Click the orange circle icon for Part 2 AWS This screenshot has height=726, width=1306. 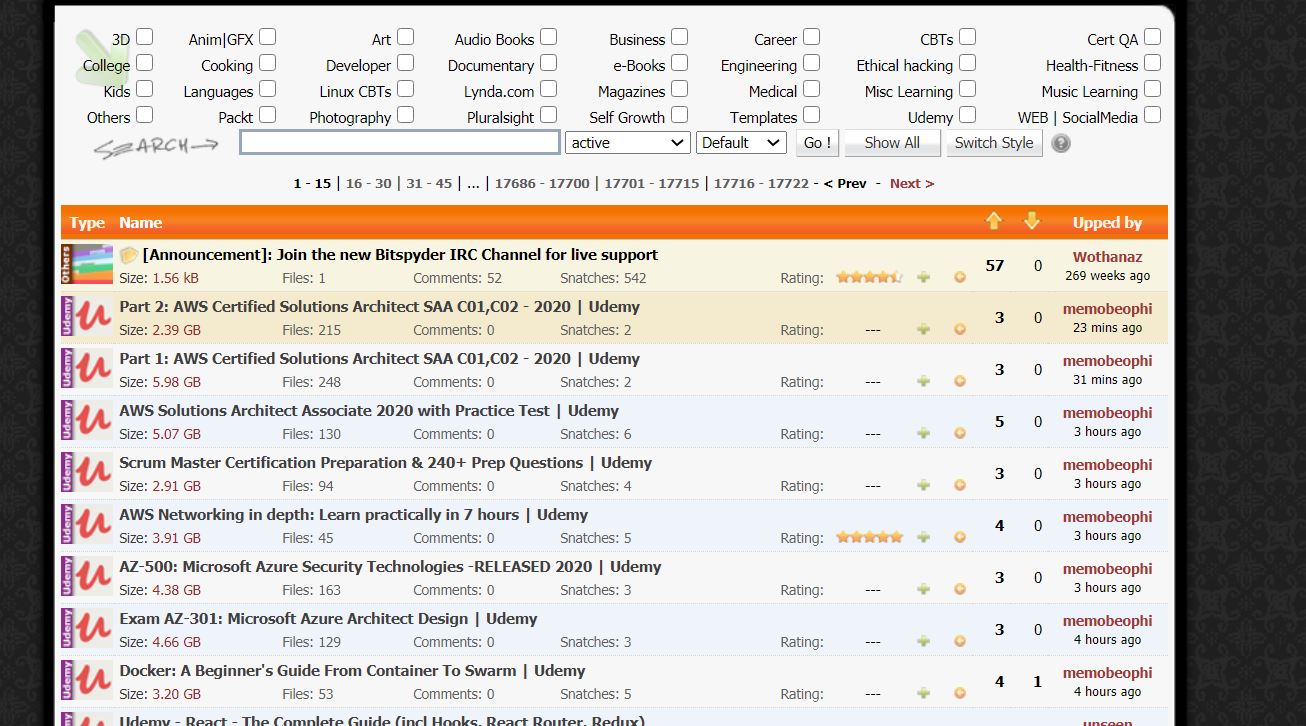960,329
